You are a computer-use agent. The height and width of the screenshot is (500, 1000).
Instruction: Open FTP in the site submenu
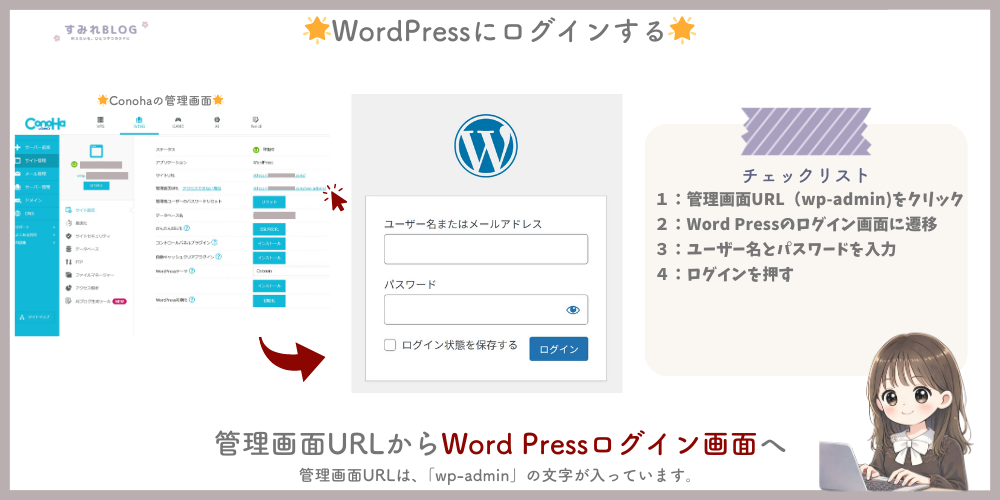point(74,262)
